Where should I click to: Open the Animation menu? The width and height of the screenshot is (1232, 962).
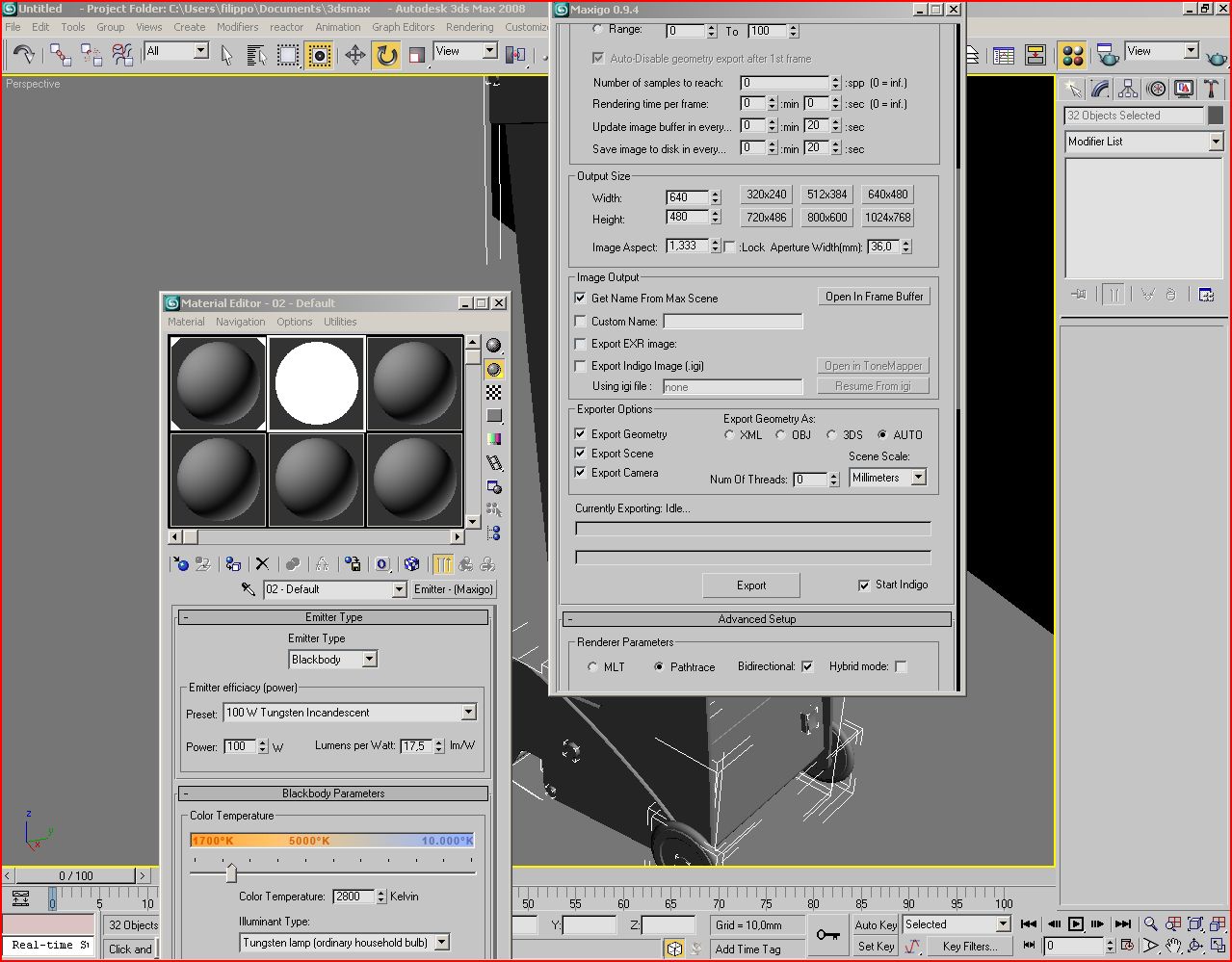coord(338,27)
